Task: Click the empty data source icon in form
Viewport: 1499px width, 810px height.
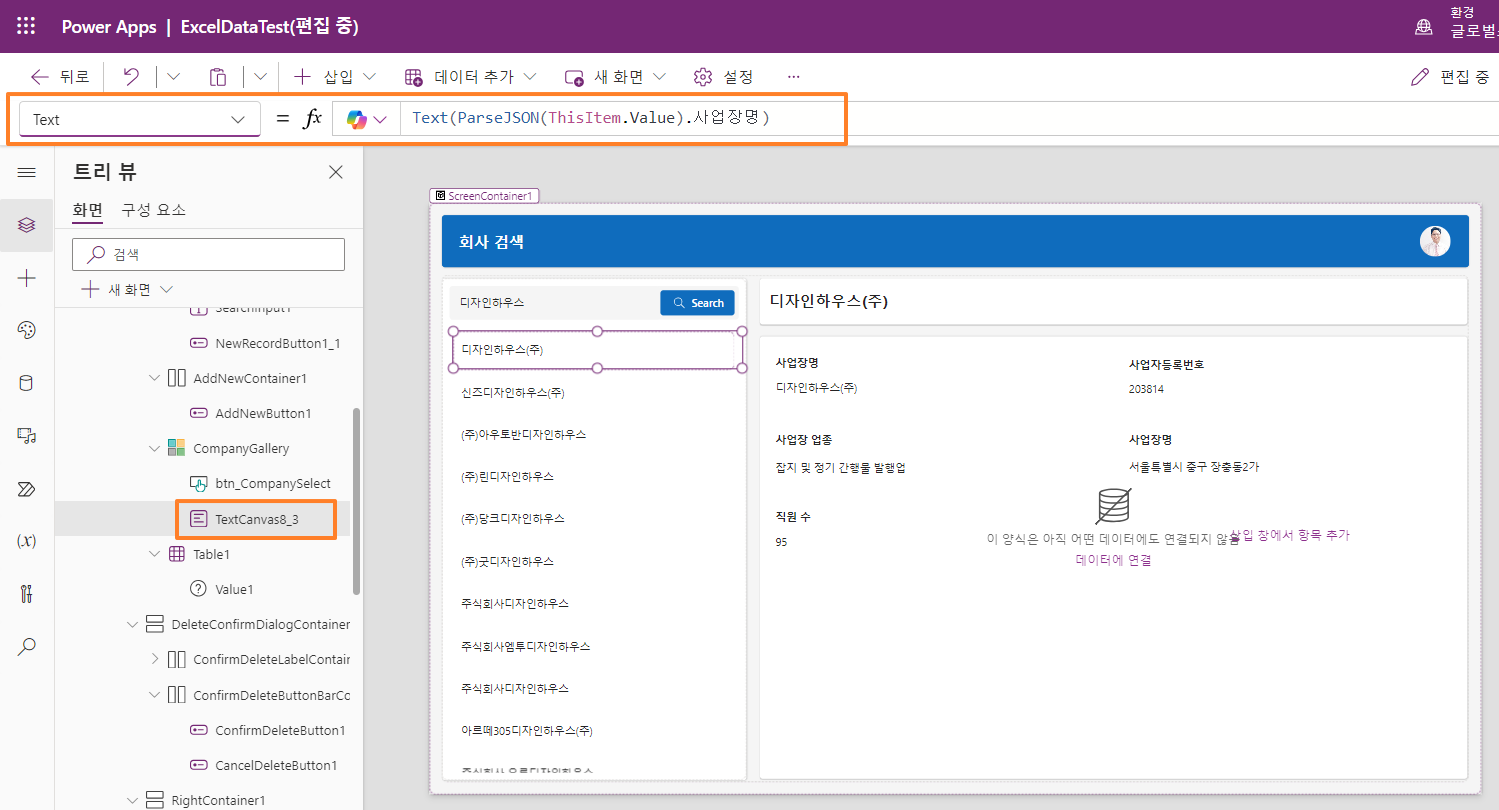Action: tap(1113, 506)
